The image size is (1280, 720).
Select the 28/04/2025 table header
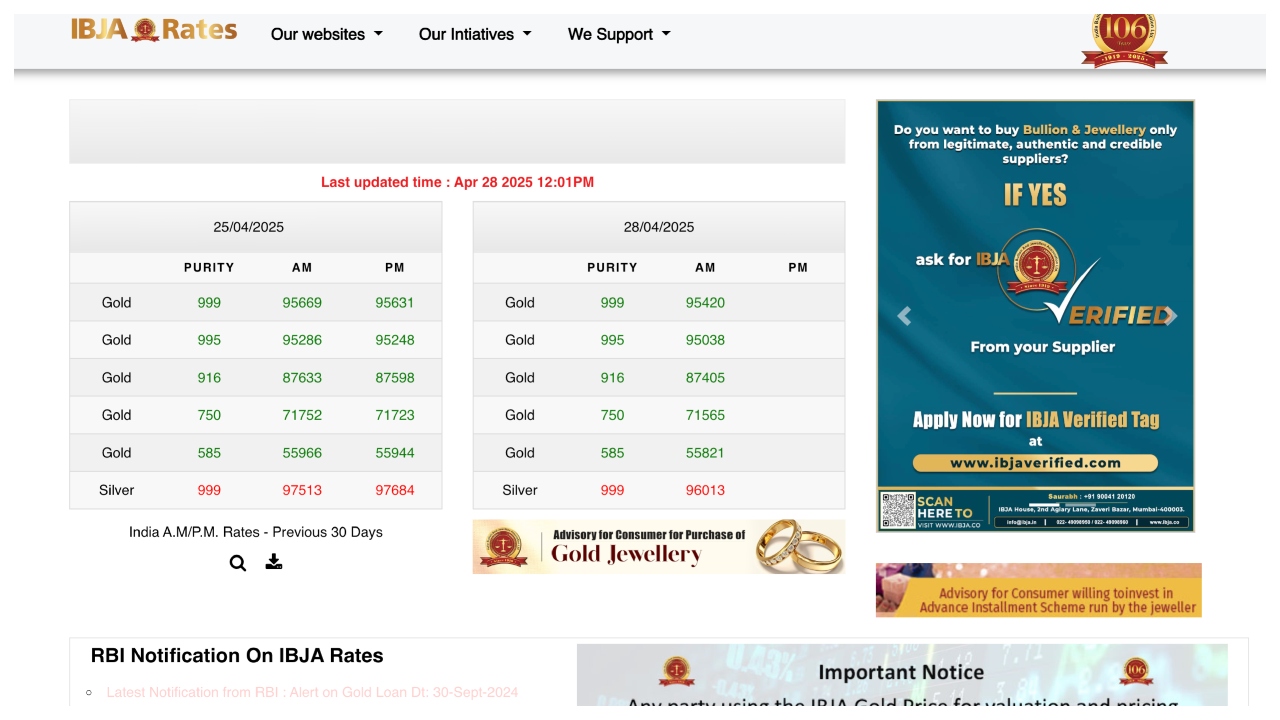point(658,227)
